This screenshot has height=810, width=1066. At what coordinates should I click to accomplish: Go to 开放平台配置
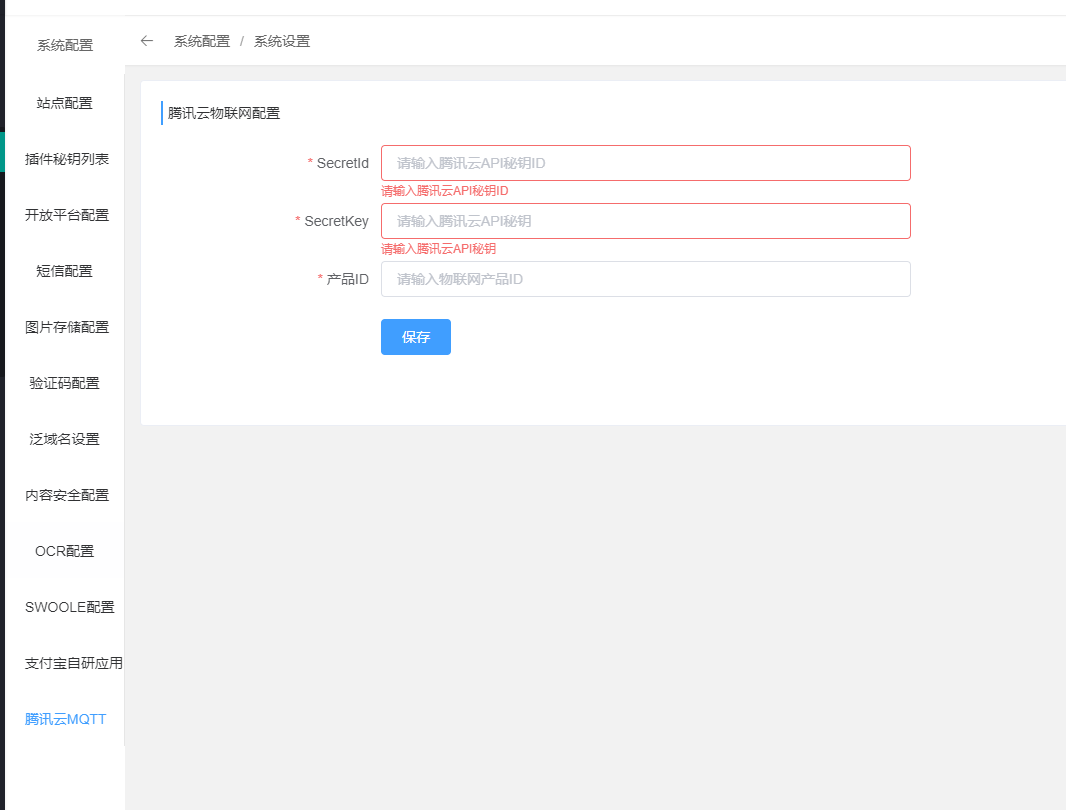pyautogui.click(x=67, y=215)
